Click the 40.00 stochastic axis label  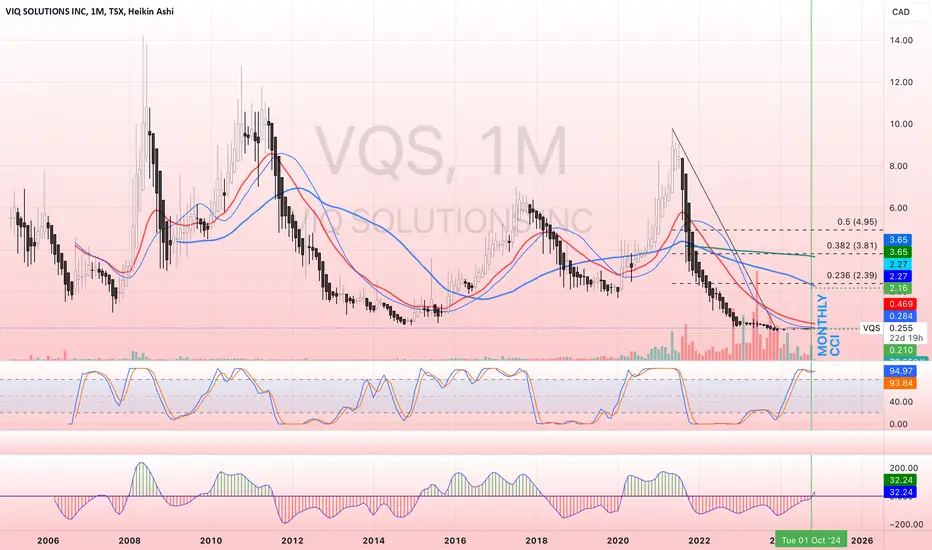[x=901, y=402]
